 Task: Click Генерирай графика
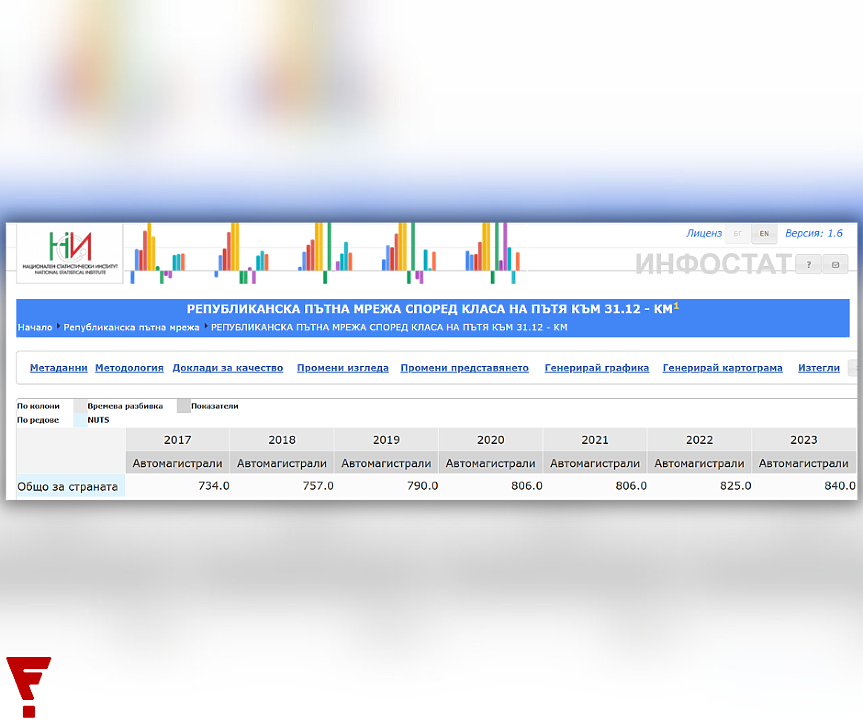click(597, 368)
